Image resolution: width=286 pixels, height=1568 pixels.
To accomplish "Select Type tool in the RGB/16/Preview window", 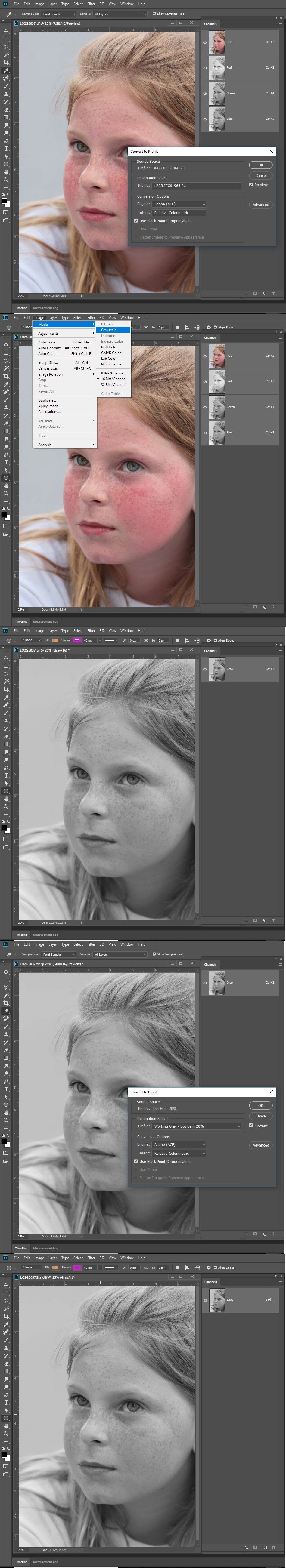I will pyautogui.click(x=6, y=149).
